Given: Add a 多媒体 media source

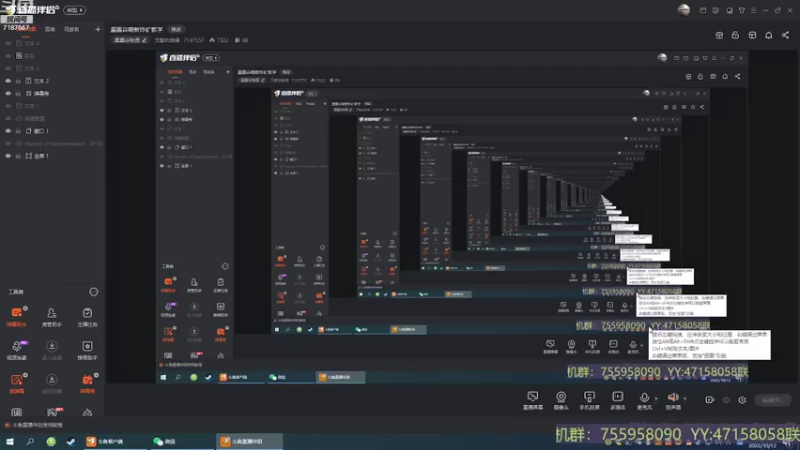Looking at the screenshot, I should click(x=617, y=401).
